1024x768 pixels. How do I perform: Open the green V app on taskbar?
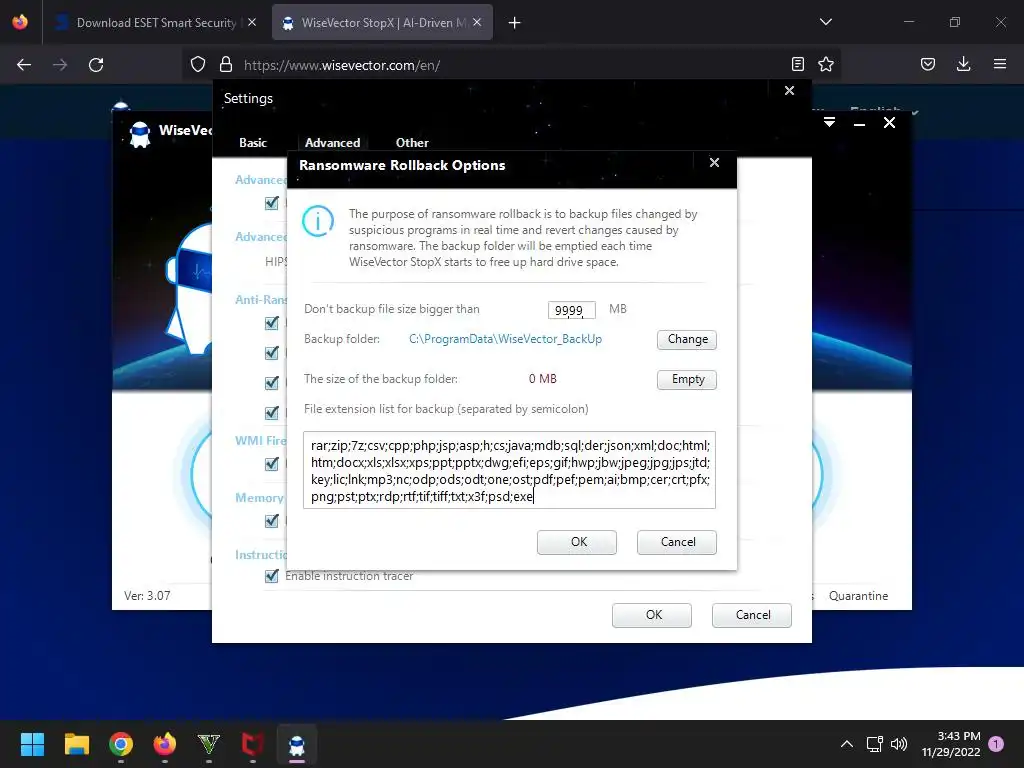(x=208, y=744)
